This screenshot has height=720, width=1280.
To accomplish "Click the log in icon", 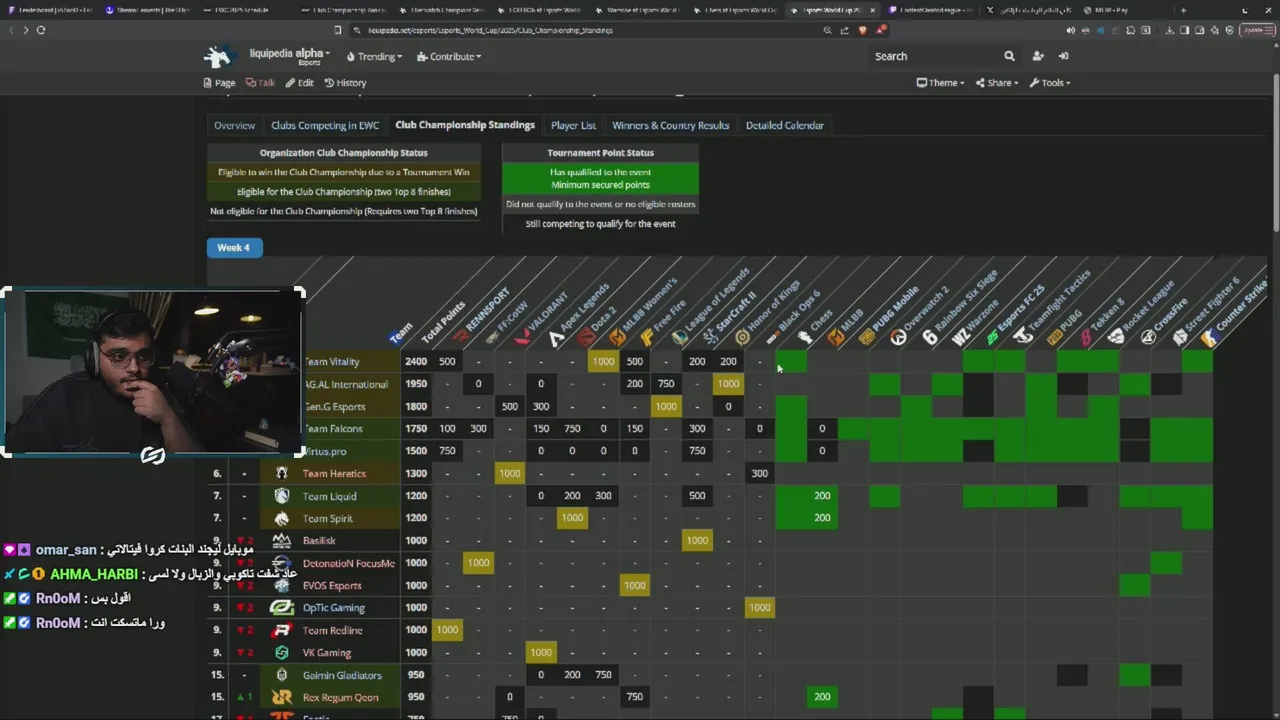I will click(1063, 56).
